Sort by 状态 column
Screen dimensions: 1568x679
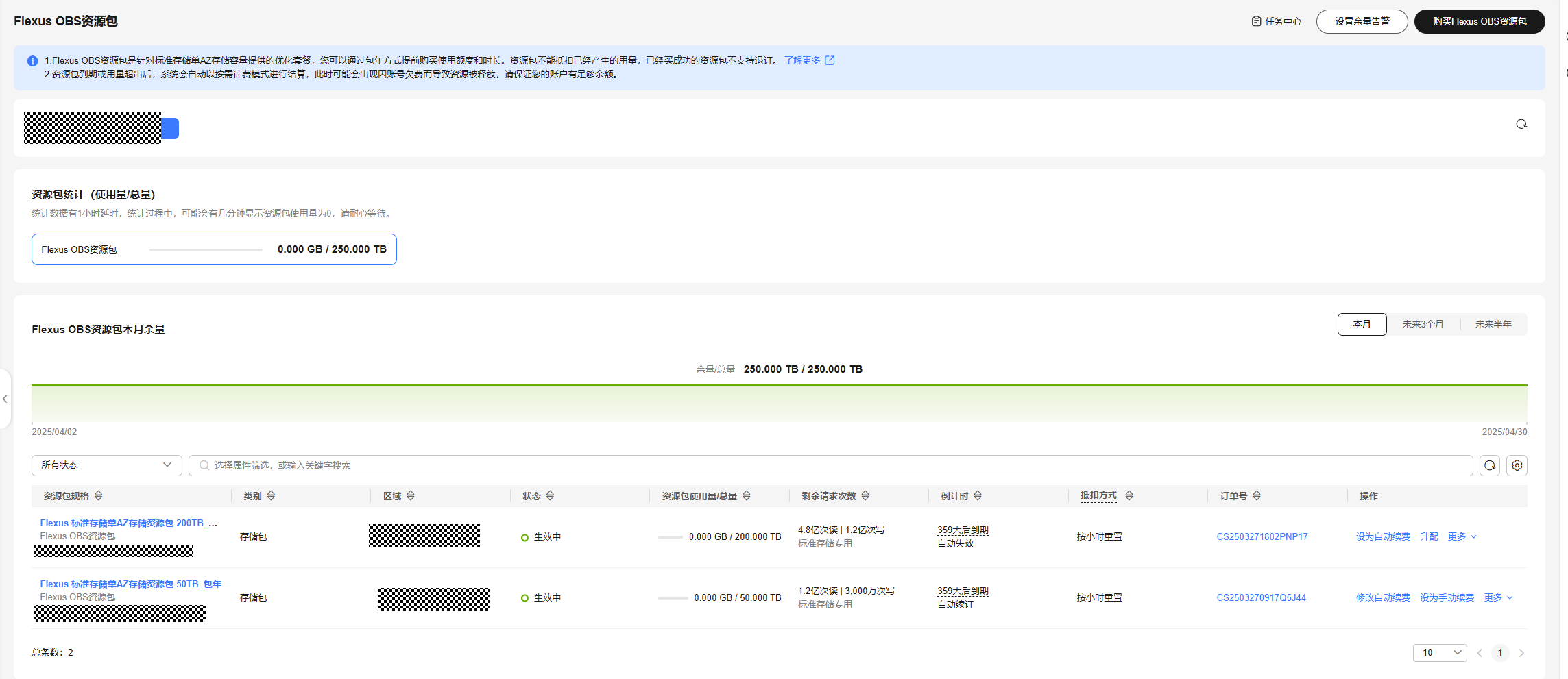(550, 495)
